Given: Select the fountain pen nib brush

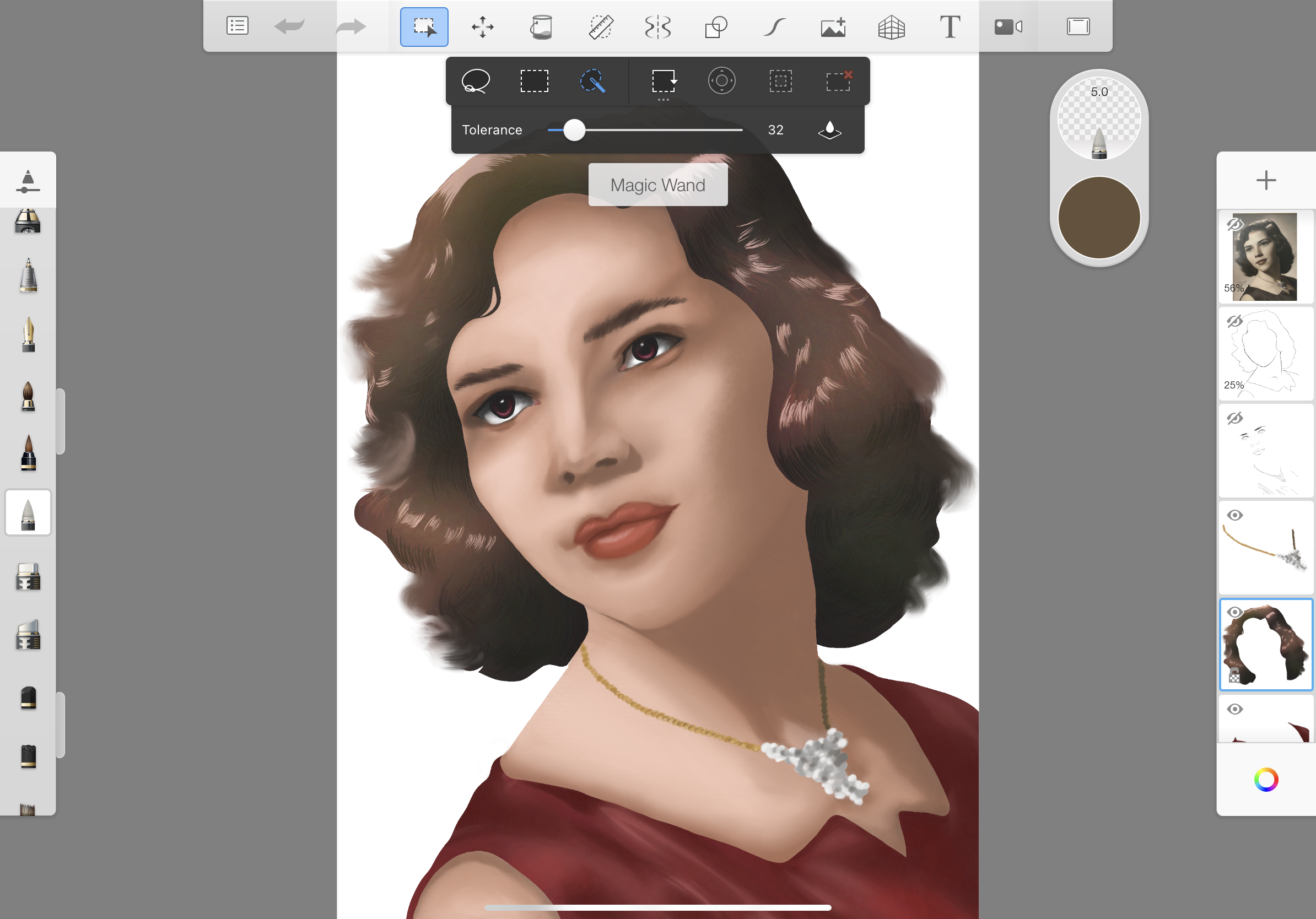Looking at the screenshot, I should [x=28, y=334].
